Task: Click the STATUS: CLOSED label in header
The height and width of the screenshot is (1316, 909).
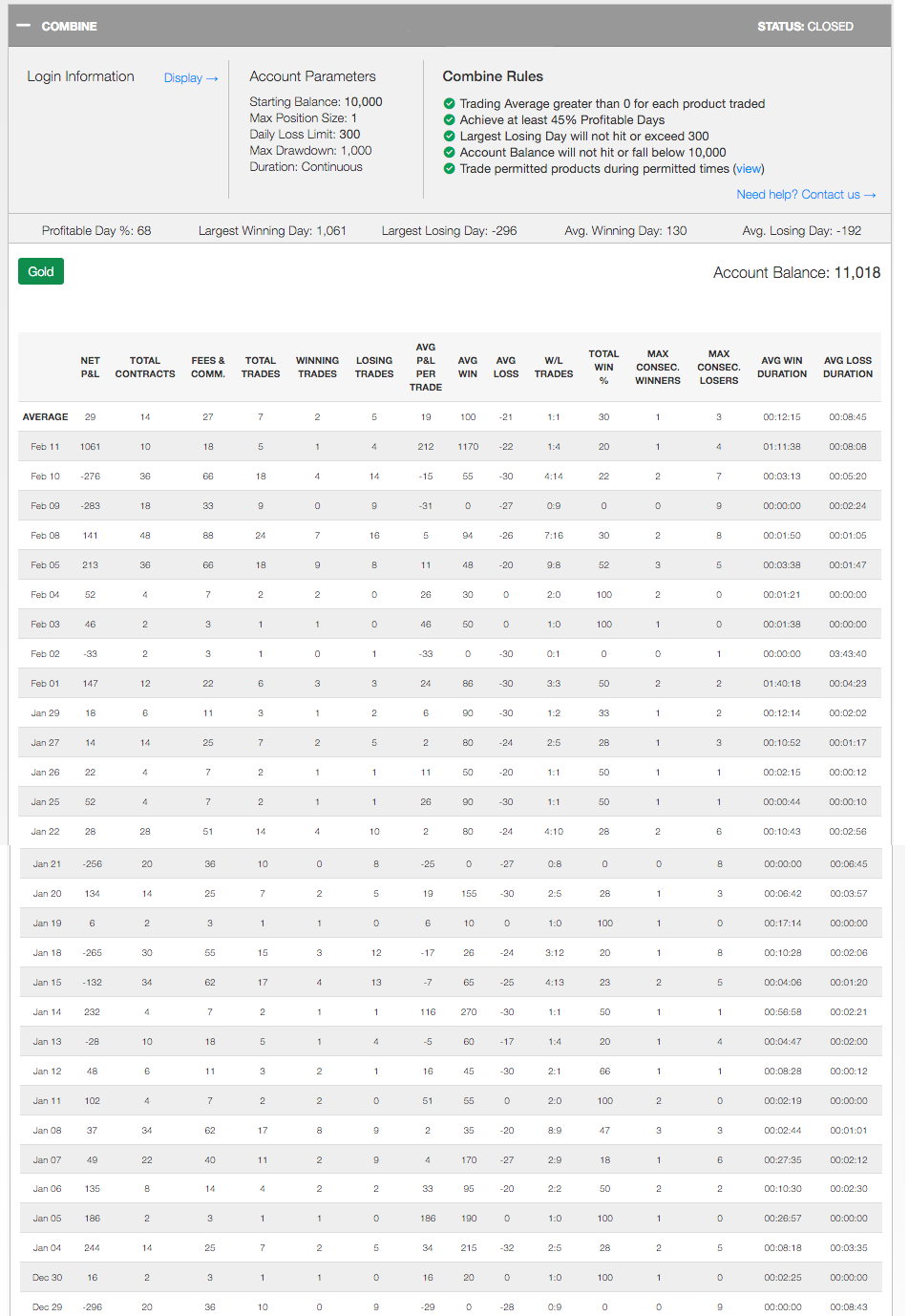Action: pos(805,27)
